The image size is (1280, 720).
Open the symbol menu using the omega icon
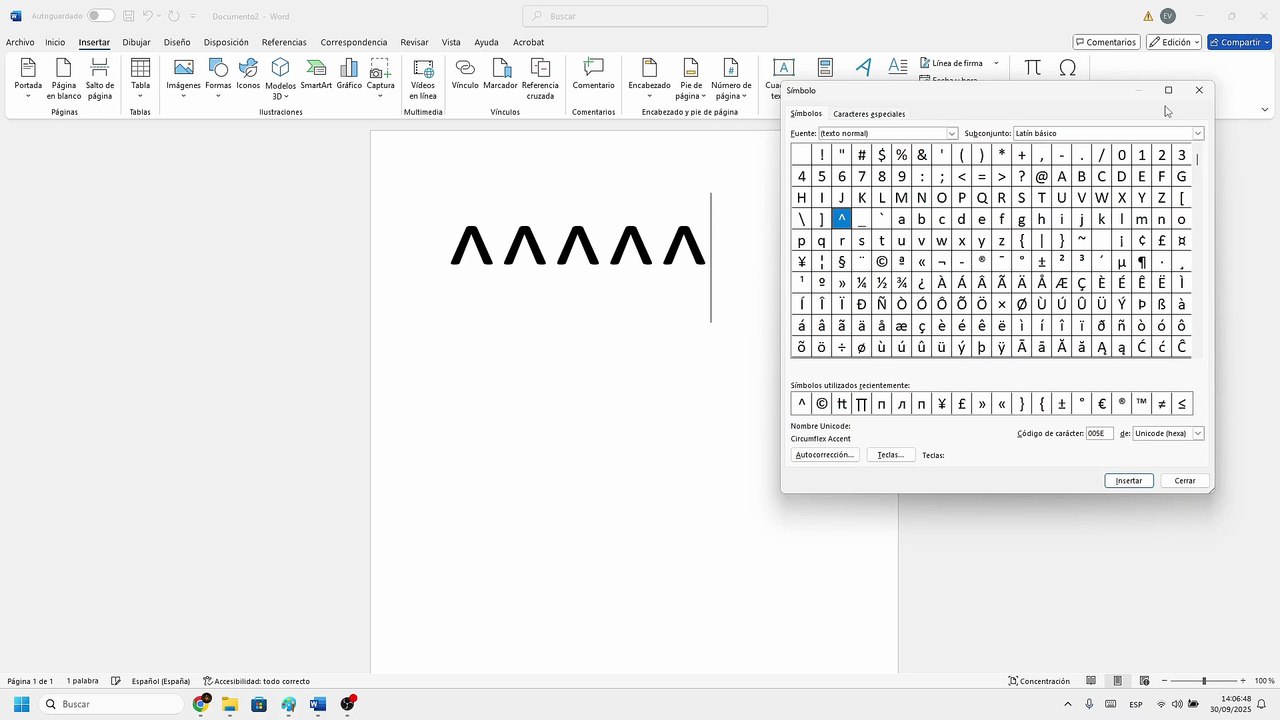click(1067, 68)
